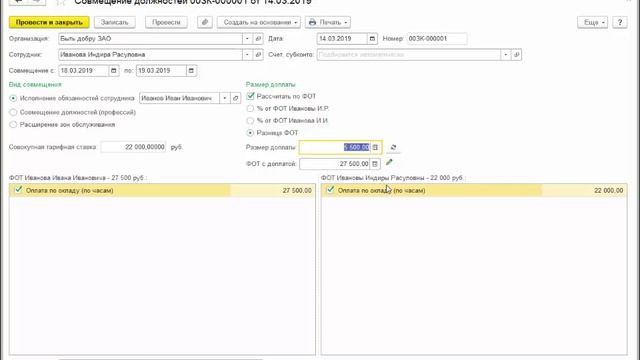Image resolution: width=640 pixels, height=360 pixels.
Task: Click into the Номер field
Action: tap(437, 39)
